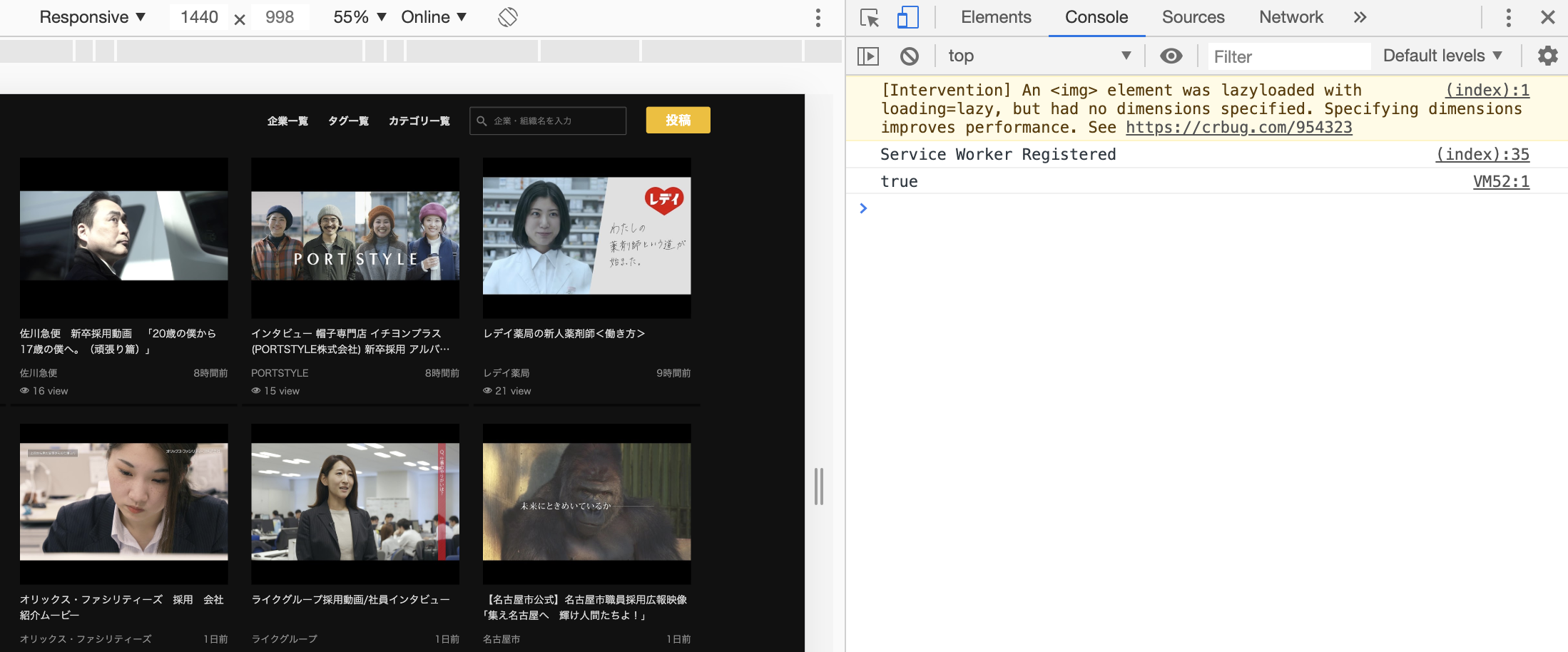
Task: Click the viewport resize handle
Action: (819, 487)
